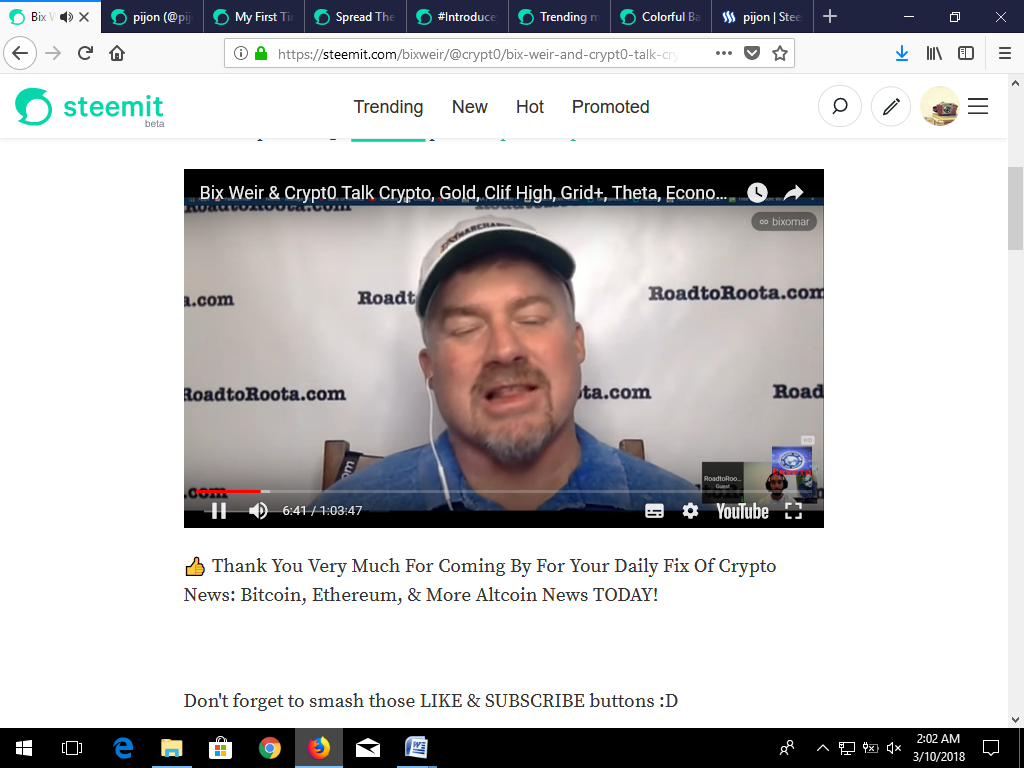
Task: Open page actions three-dot menu
Action: (x=724, y=53)
